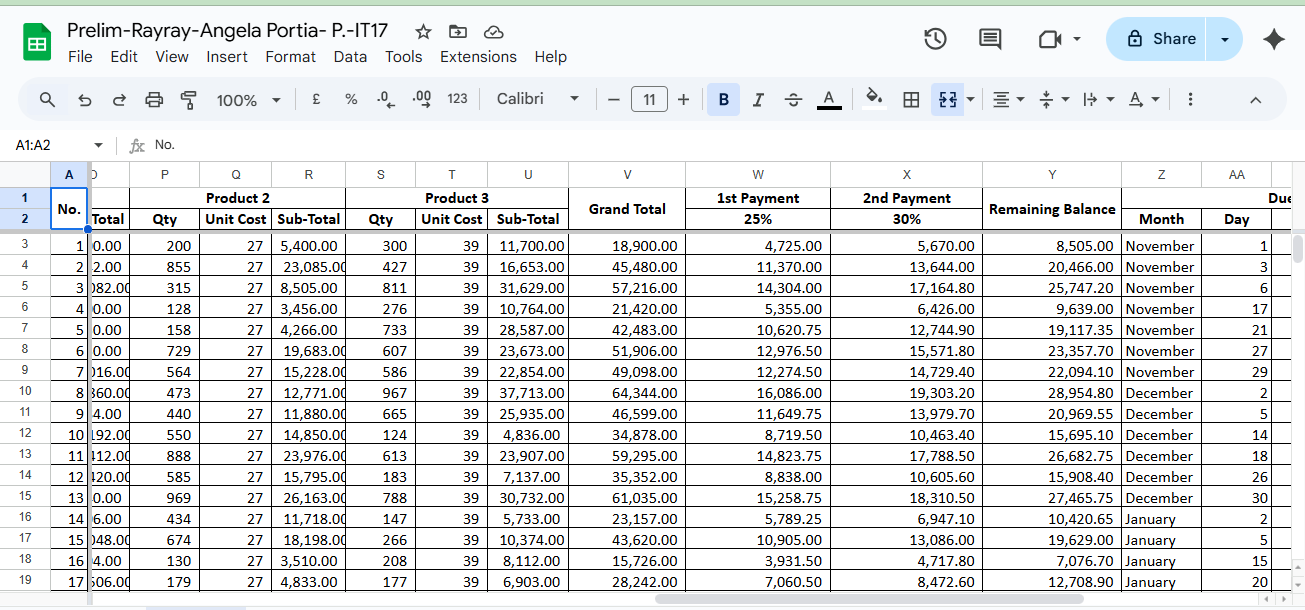The width and height of the screenshot is (1305, 610).
Task: Increase font size with plus button
Action: coord(684,100)
